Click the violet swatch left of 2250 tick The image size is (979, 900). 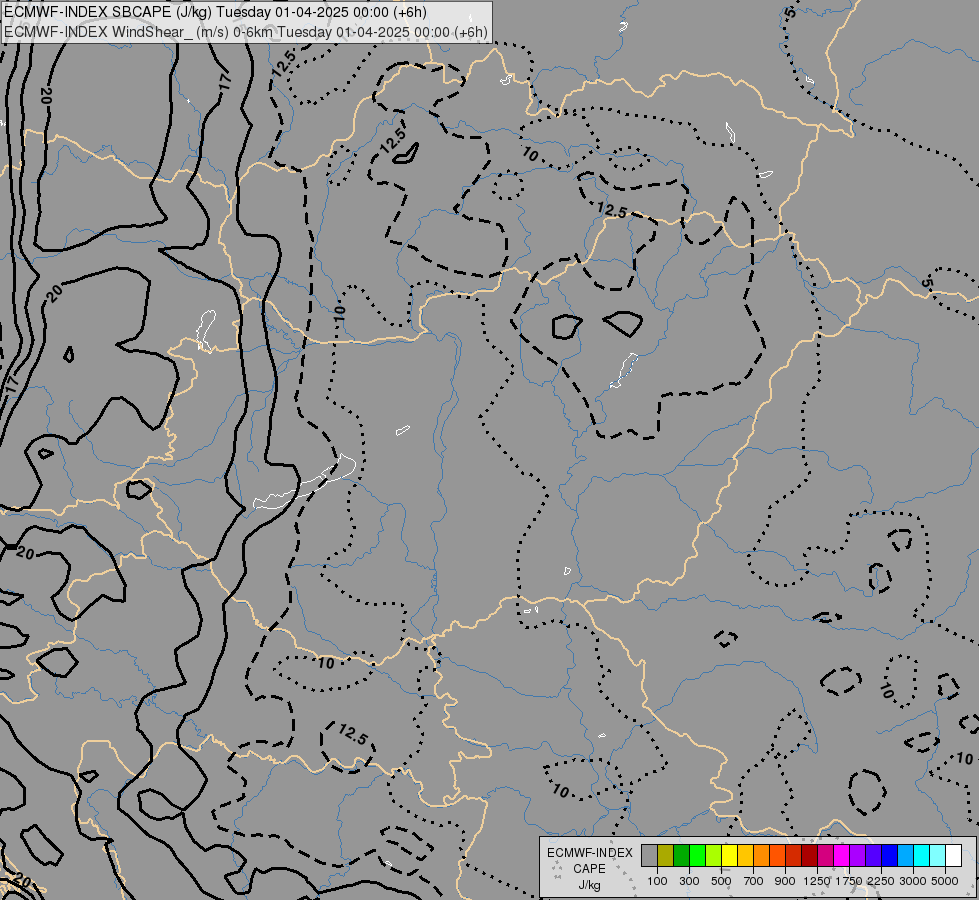pos(873,855)
